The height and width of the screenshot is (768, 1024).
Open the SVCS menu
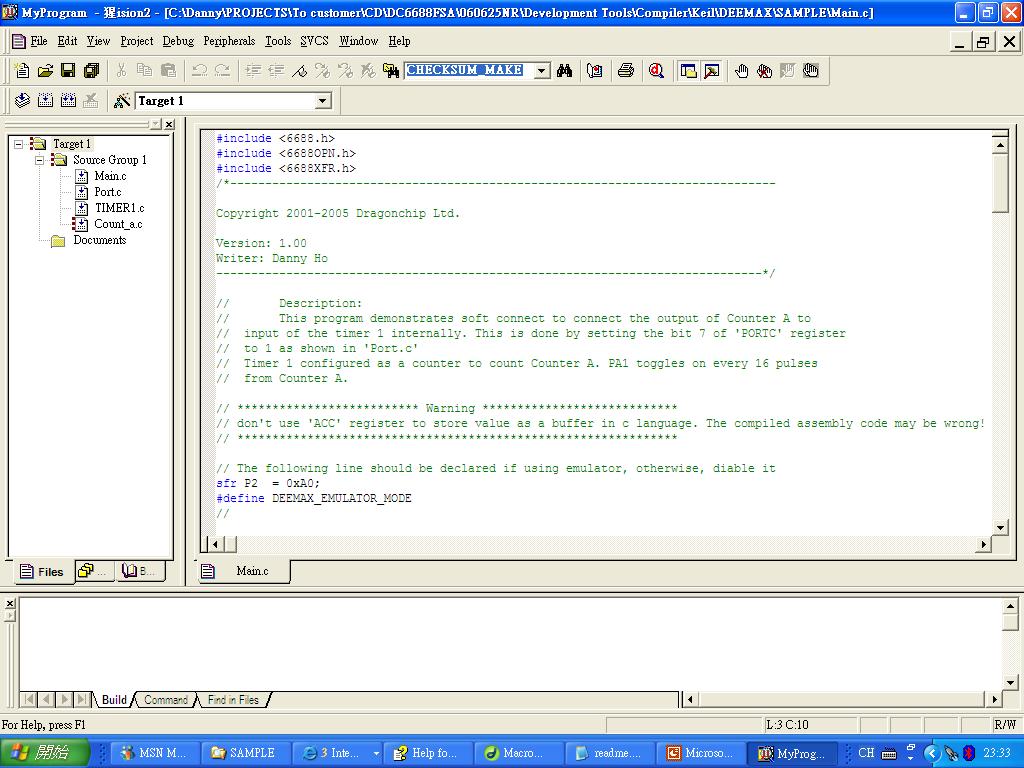[x=314, y=41]
